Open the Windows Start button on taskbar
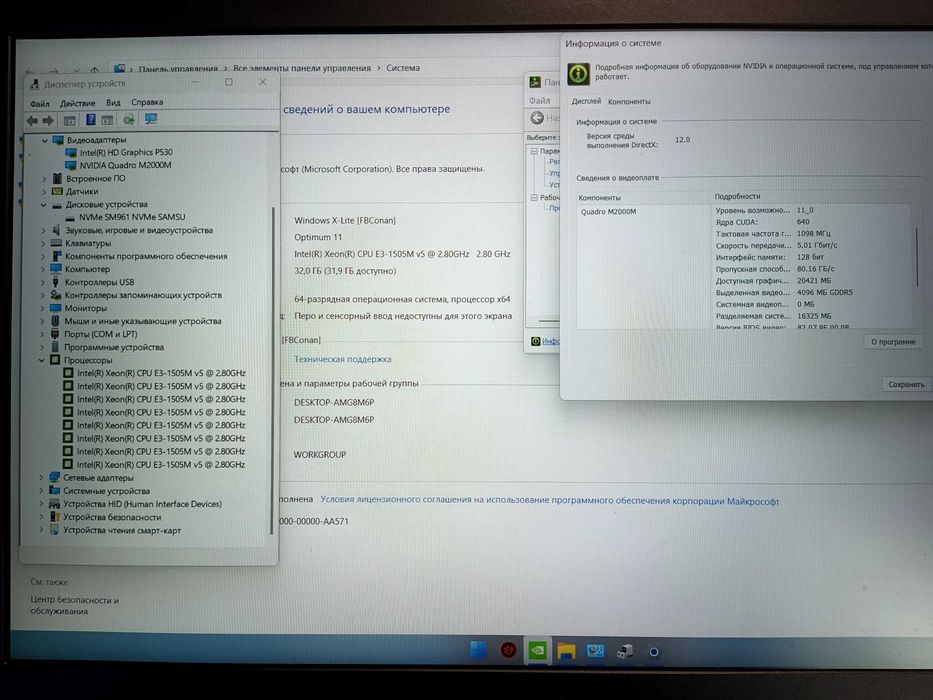 [478, 650]
